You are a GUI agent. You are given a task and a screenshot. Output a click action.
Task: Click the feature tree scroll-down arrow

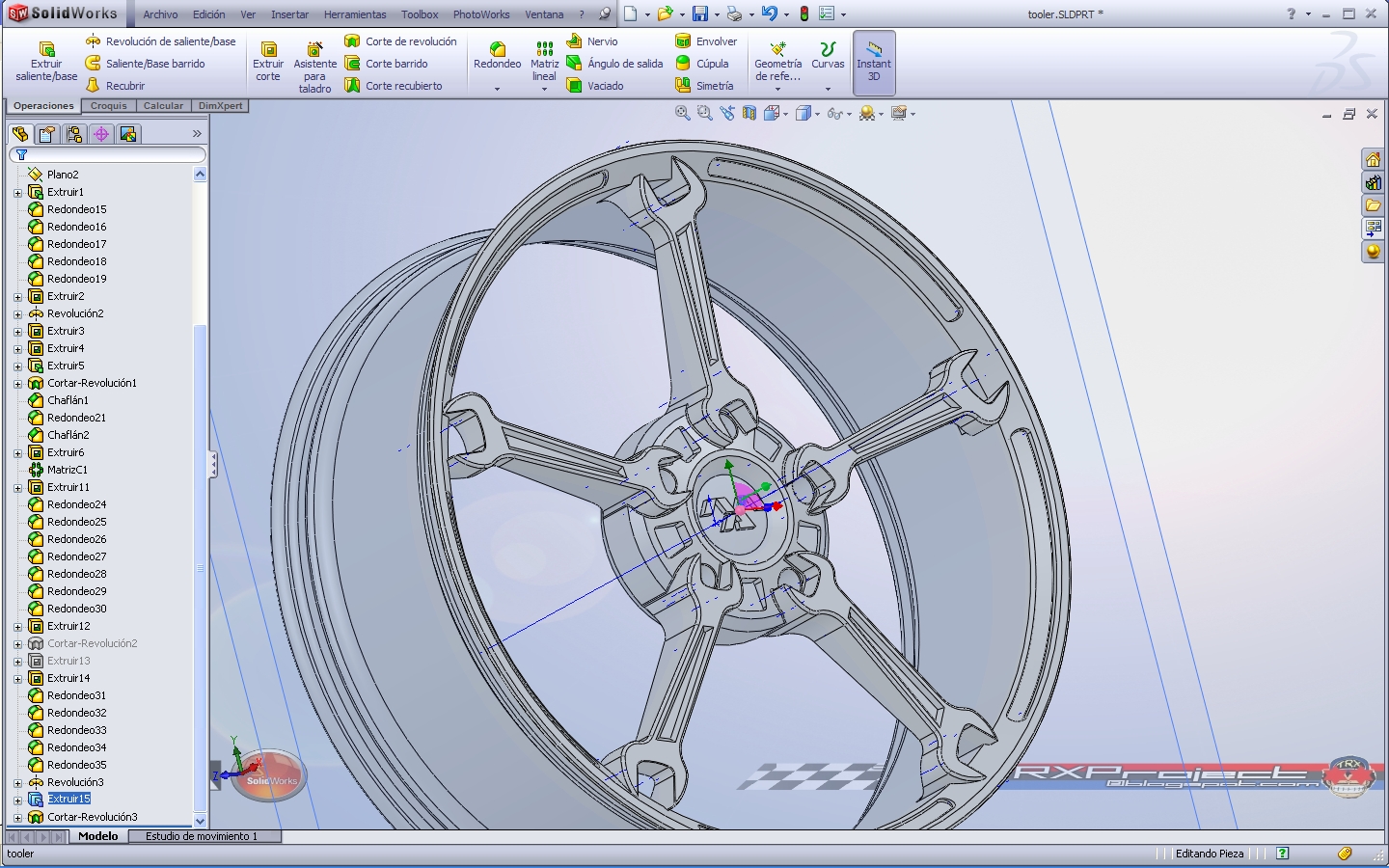201,821
